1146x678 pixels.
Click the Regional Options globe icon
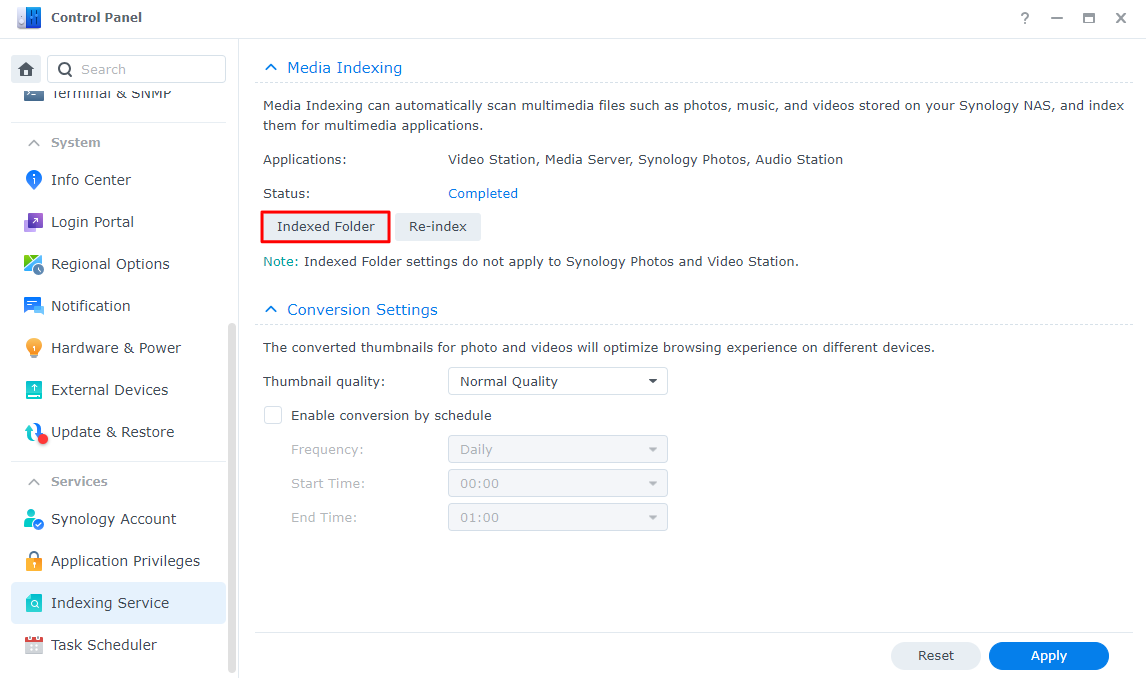pyautogui.click(x=34, y=264)
